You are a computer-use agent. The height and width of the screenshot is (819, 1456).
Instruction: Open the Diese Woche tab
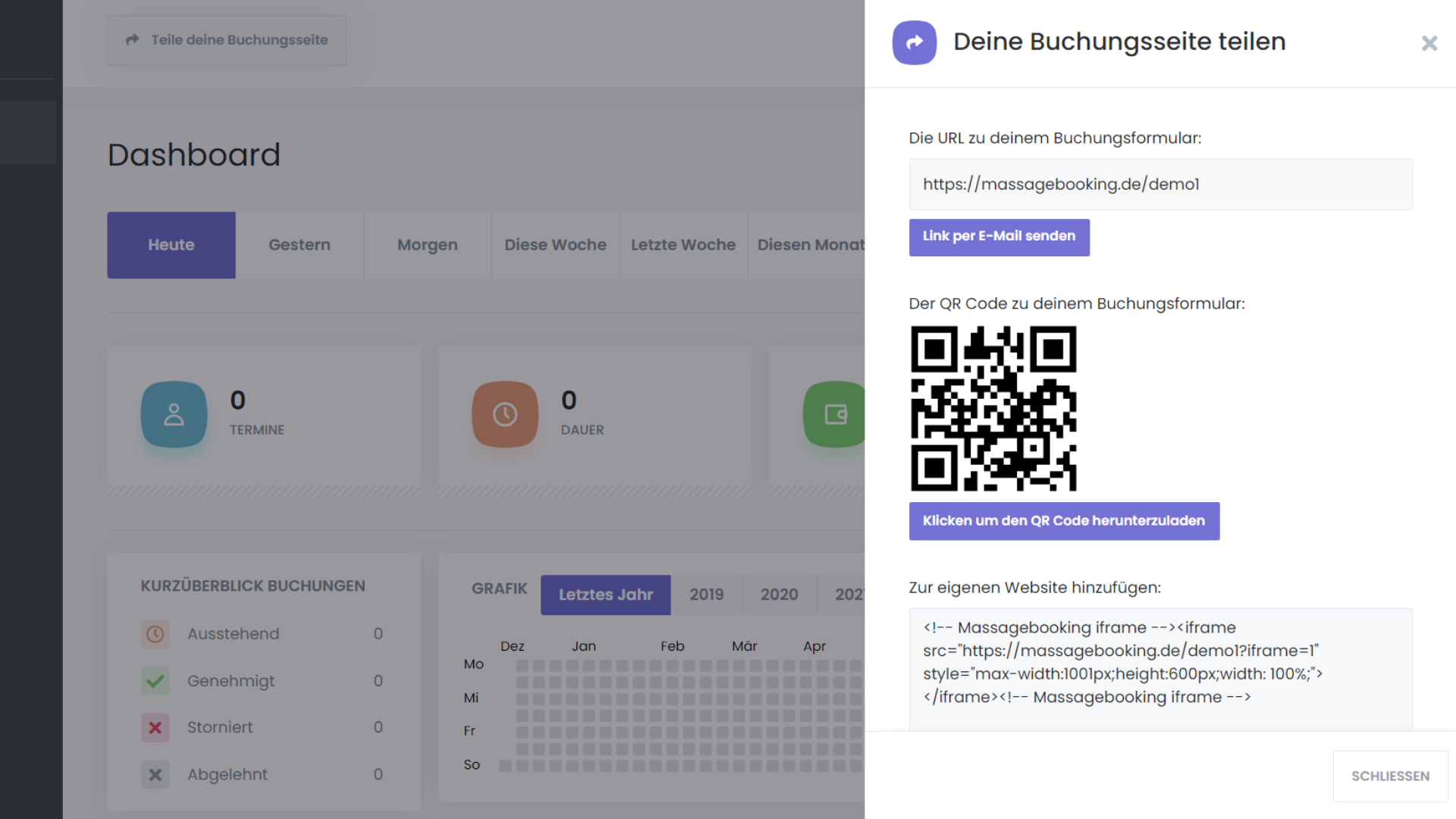555,245
